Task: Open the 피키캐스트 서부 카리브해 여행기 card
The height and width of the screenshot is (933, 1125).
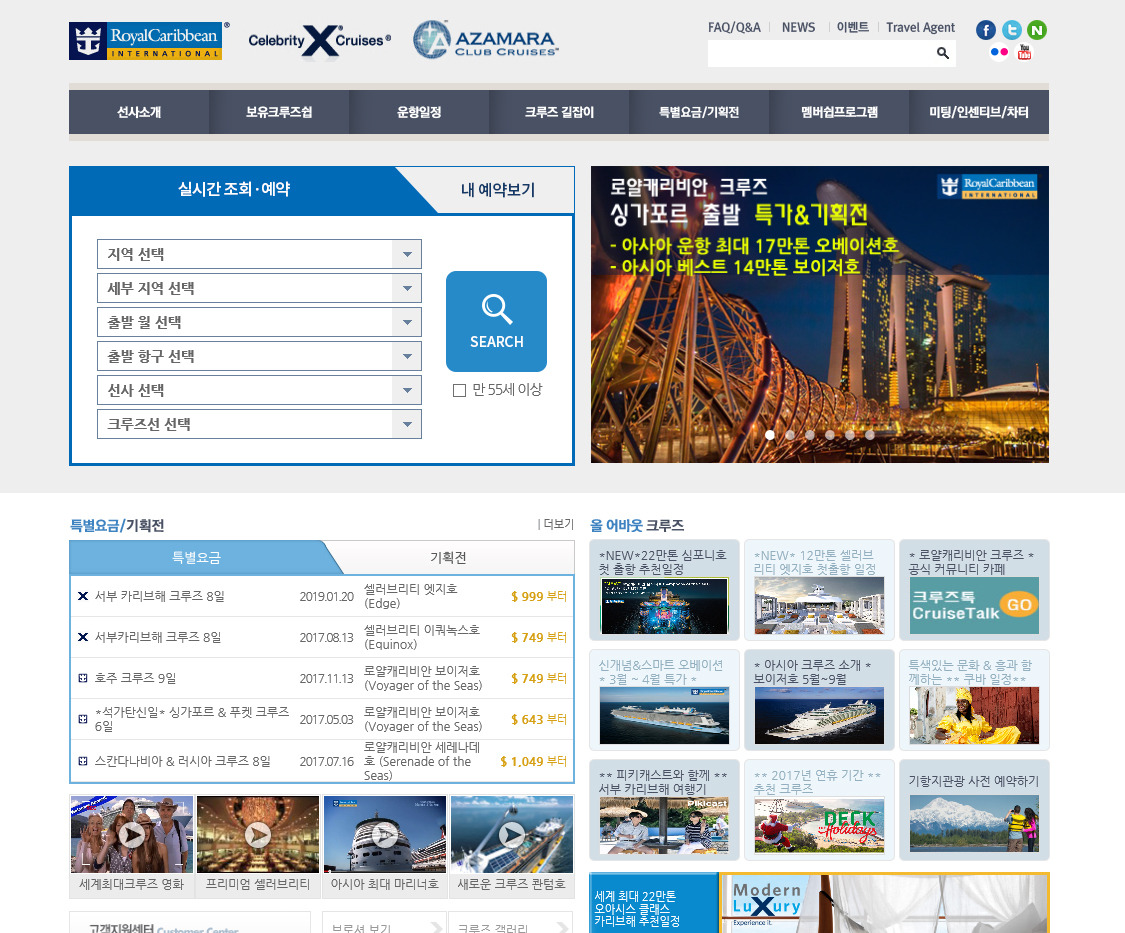Action: [x=664, y=810]
